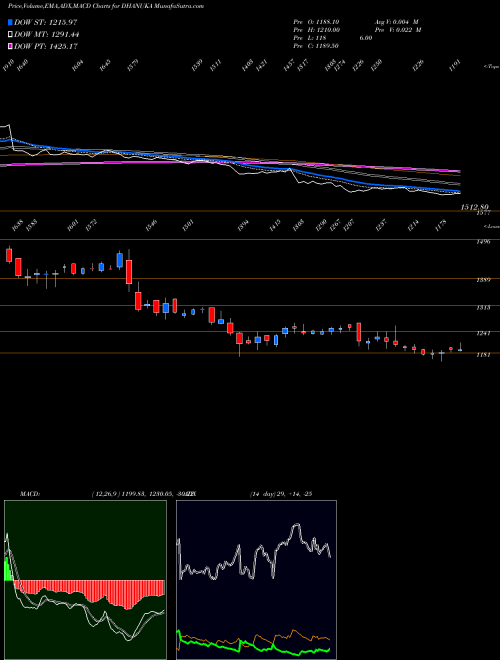Click the 1313 price axis label
The width and height of the screenshot is (500, 660).
[x=484, y=308]
